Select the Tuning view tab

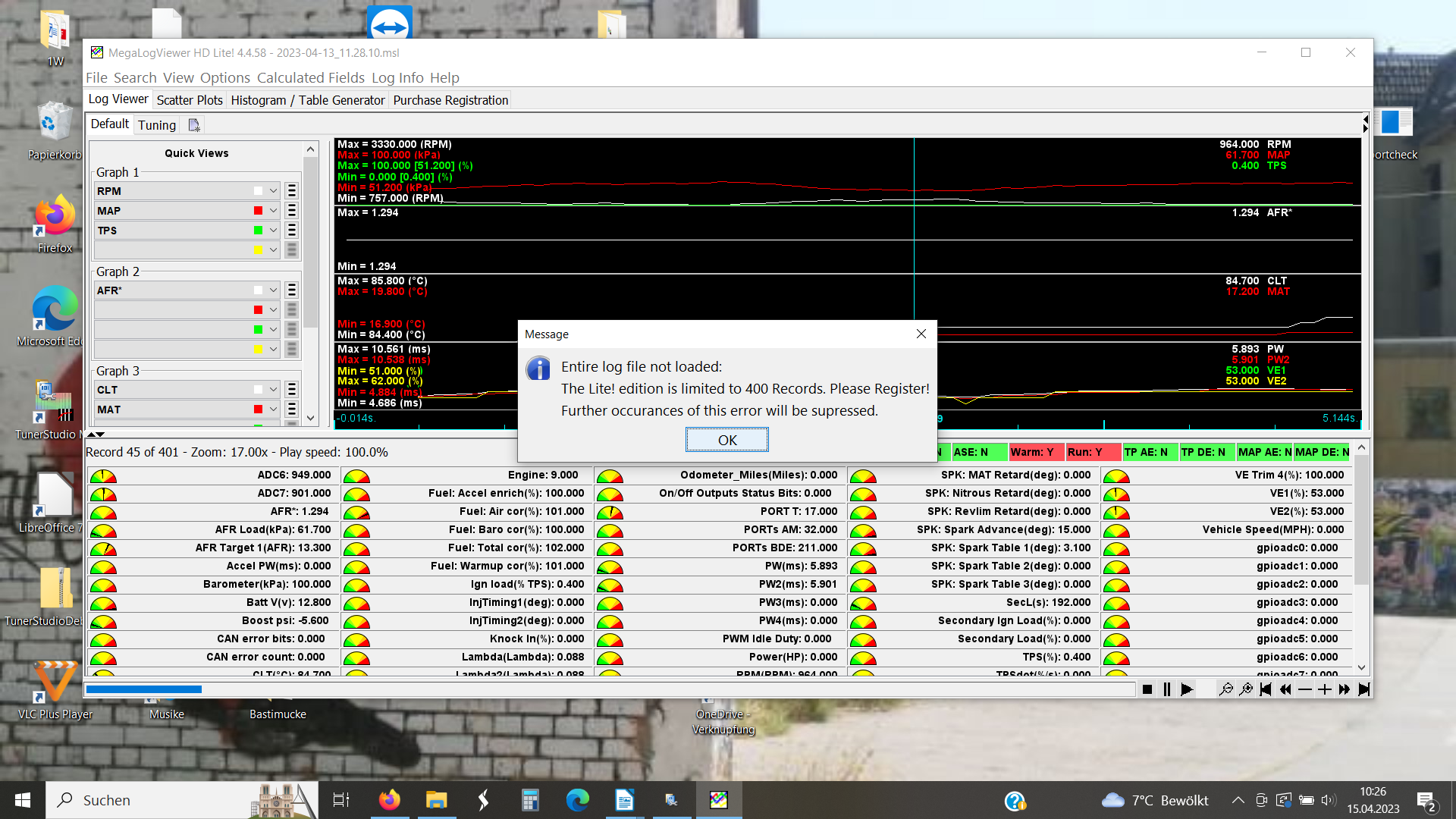point(157,125)
